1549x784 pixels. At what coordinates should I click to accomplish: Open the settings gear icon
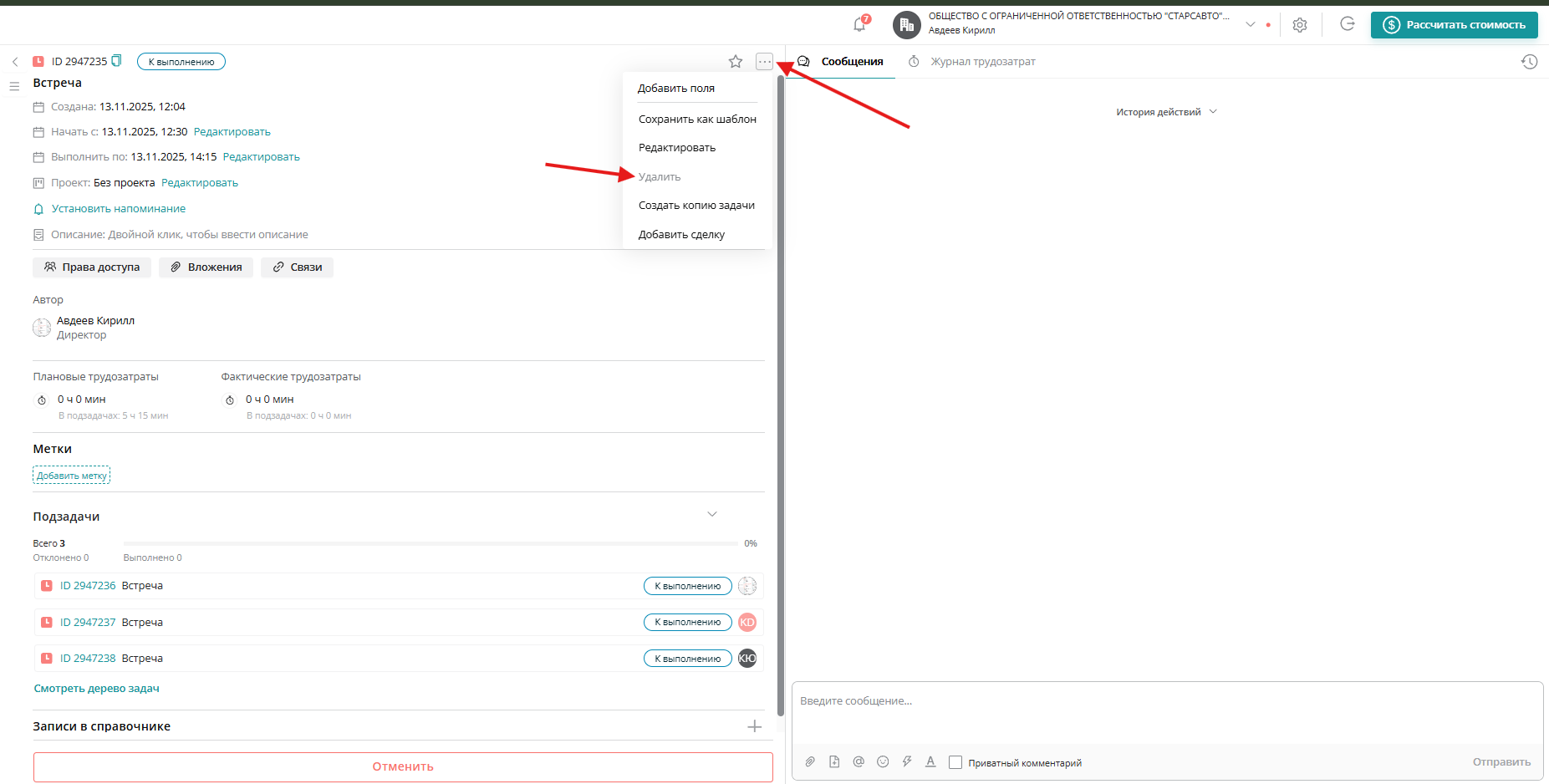1300,25
